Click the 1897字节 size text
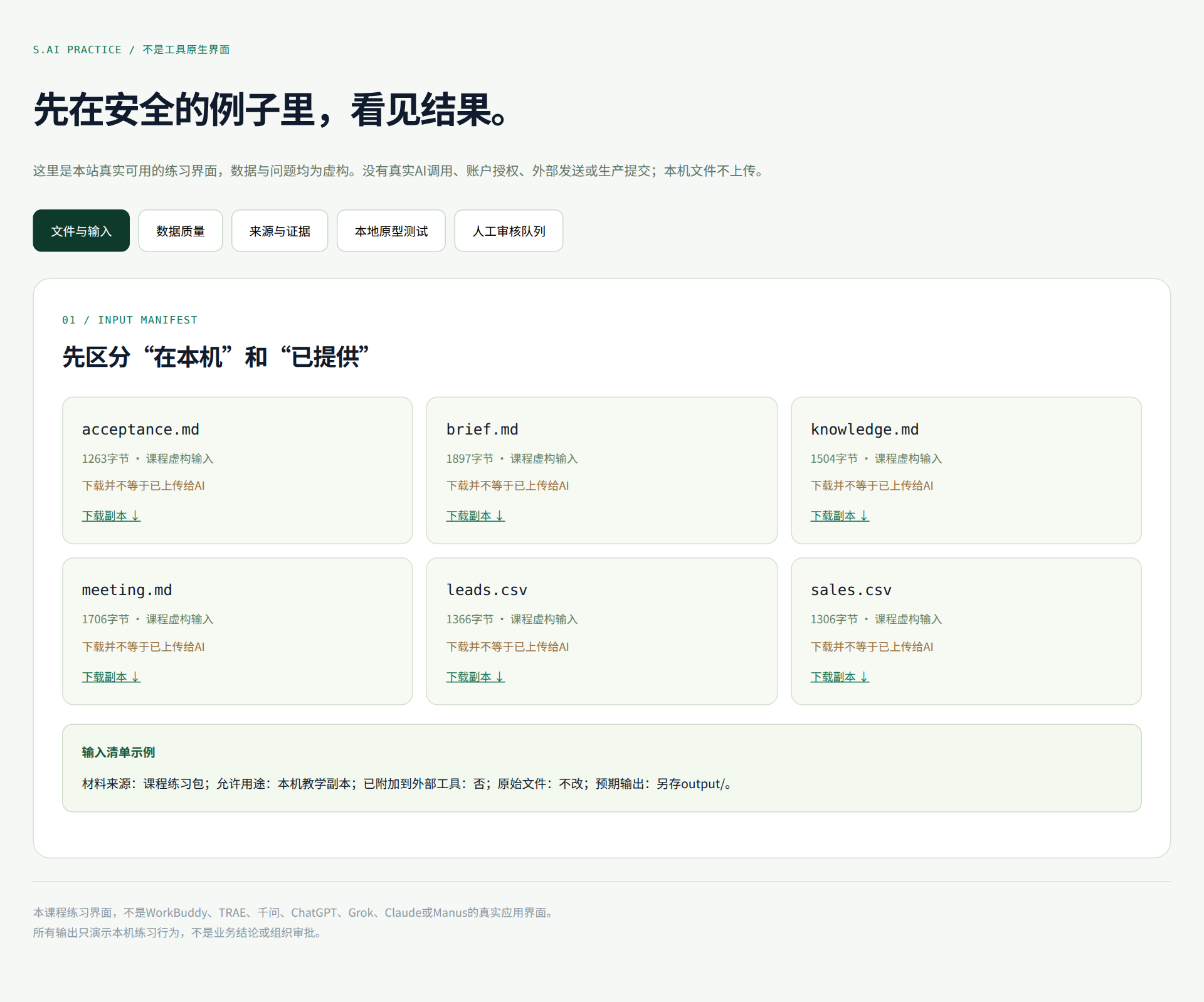The height and width of the screenshot is (1002, 1204). [470, 459]
